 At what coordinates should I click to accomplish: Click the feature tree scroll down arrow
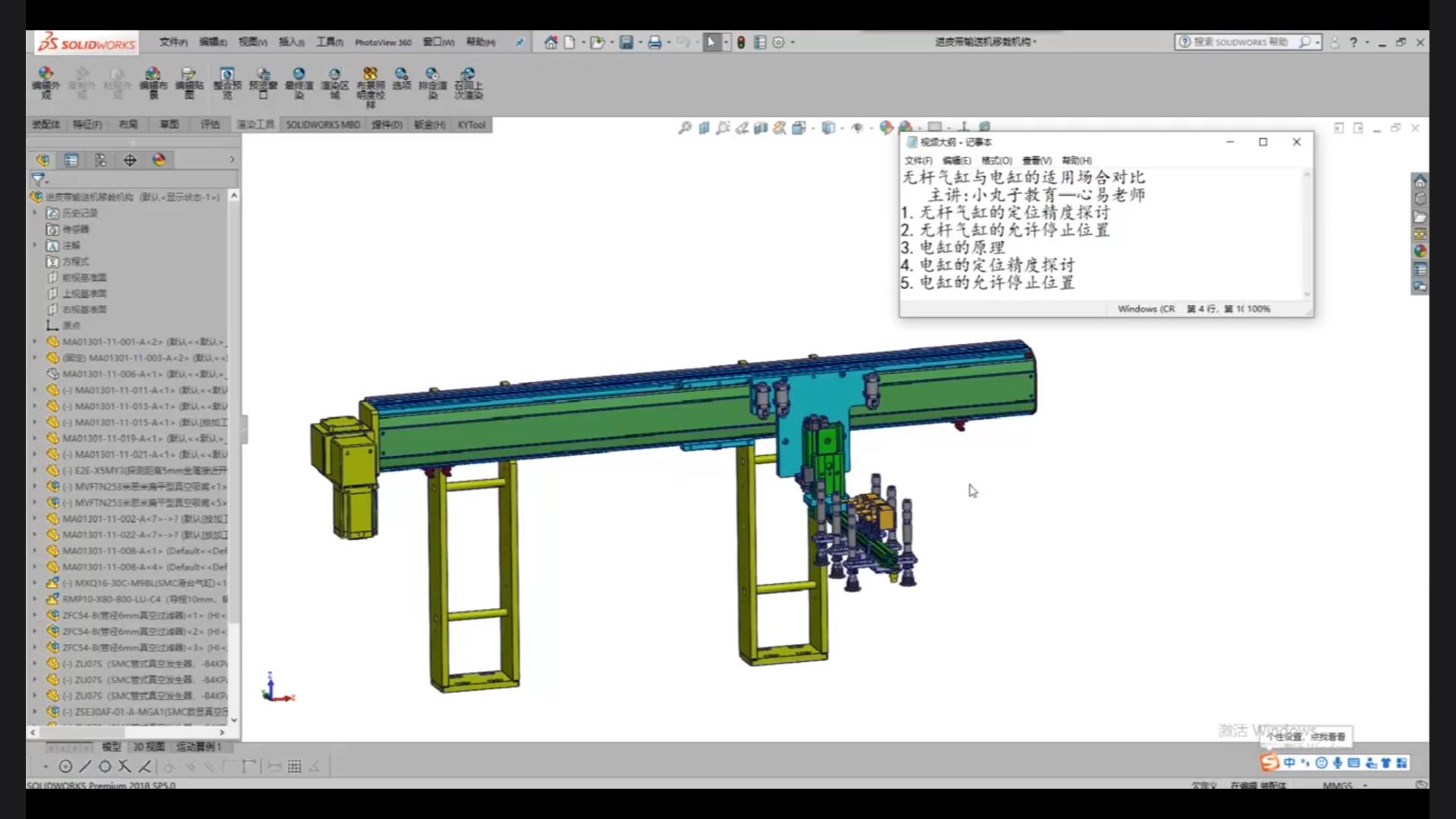(x=234, y=720)
